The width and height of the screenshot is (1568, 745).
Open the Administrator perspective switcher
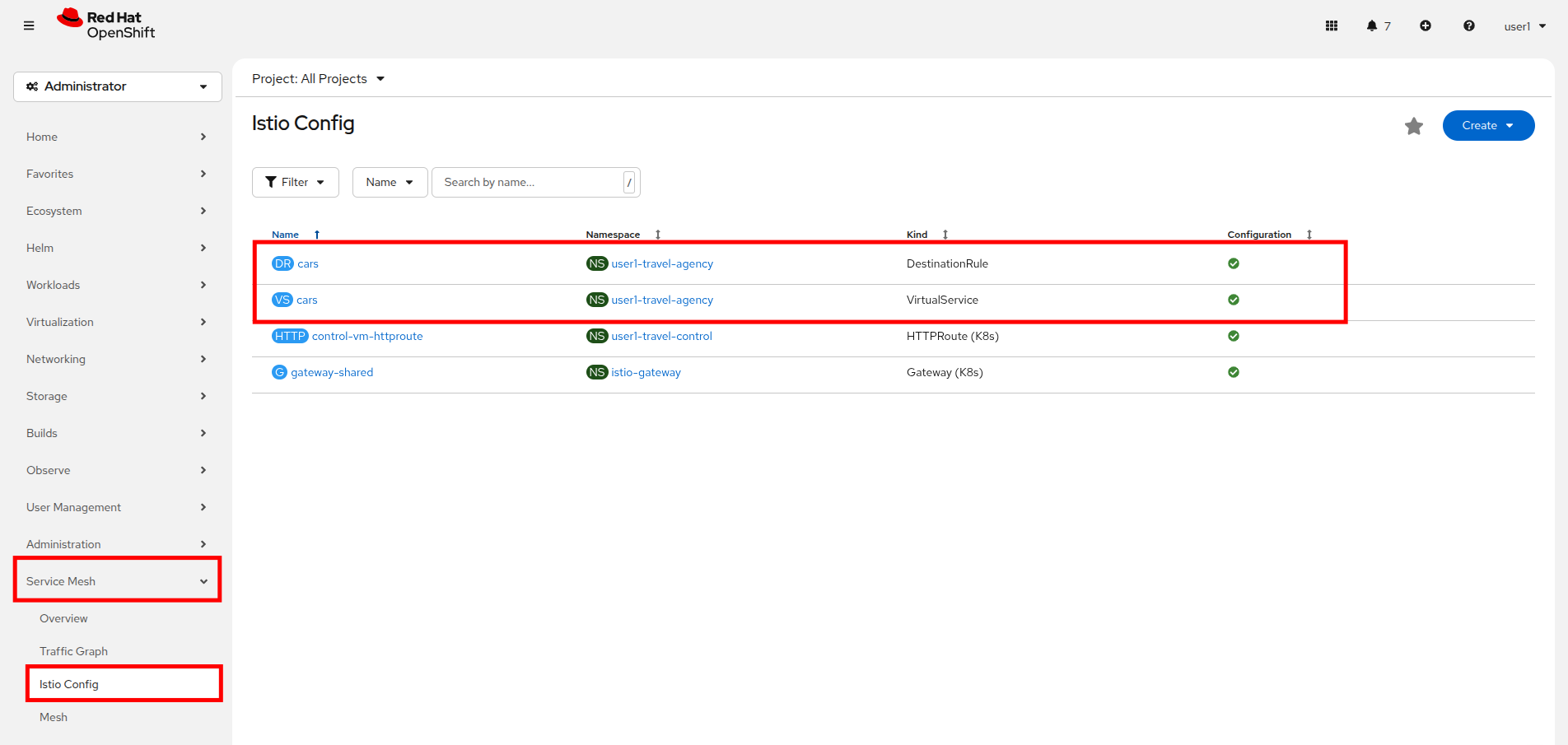[x=118, y=86]
